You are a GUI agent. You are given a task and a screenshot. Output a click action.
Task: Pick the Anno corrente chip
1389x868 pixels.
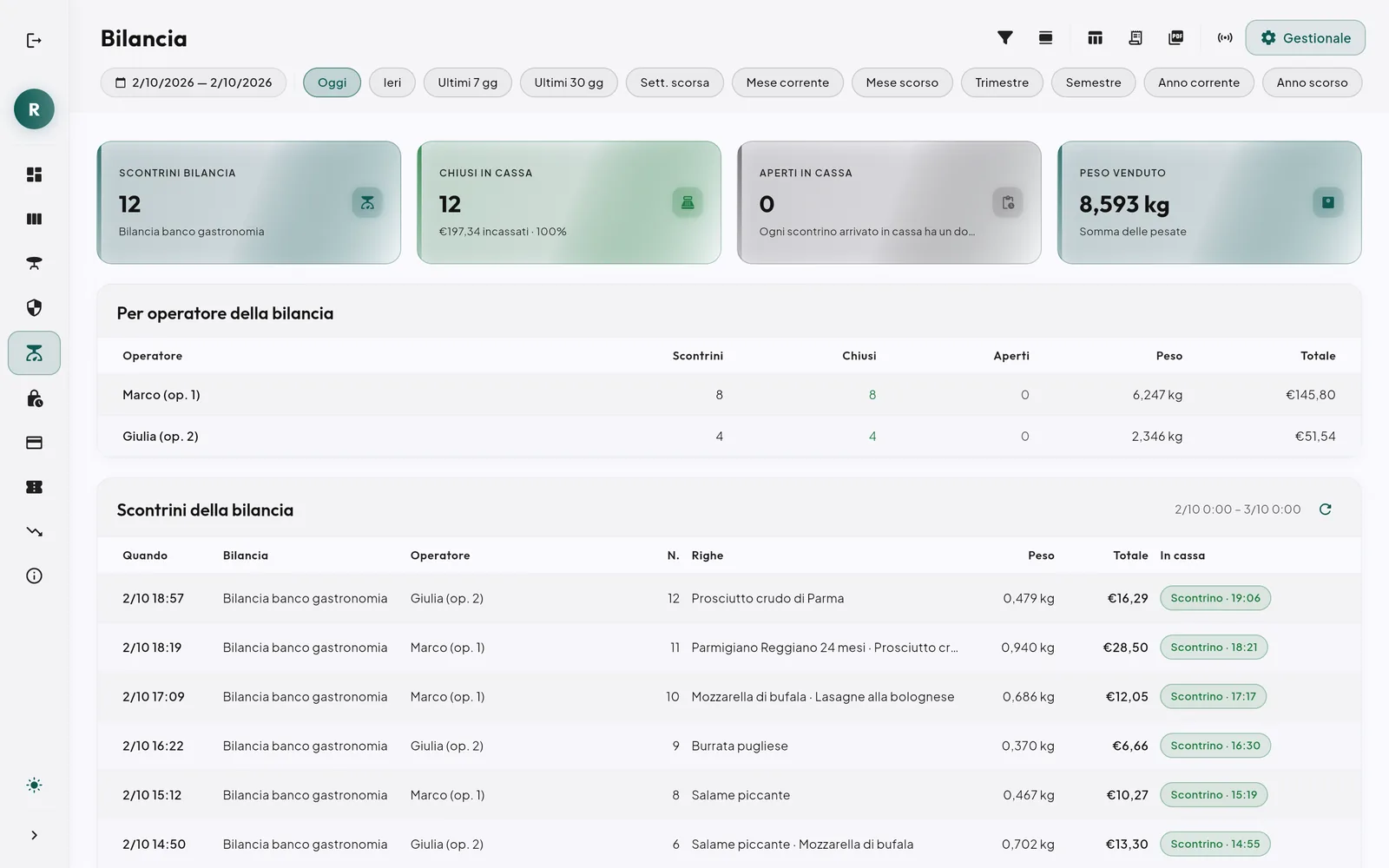pyautogui.click(x=1199, y=82)
